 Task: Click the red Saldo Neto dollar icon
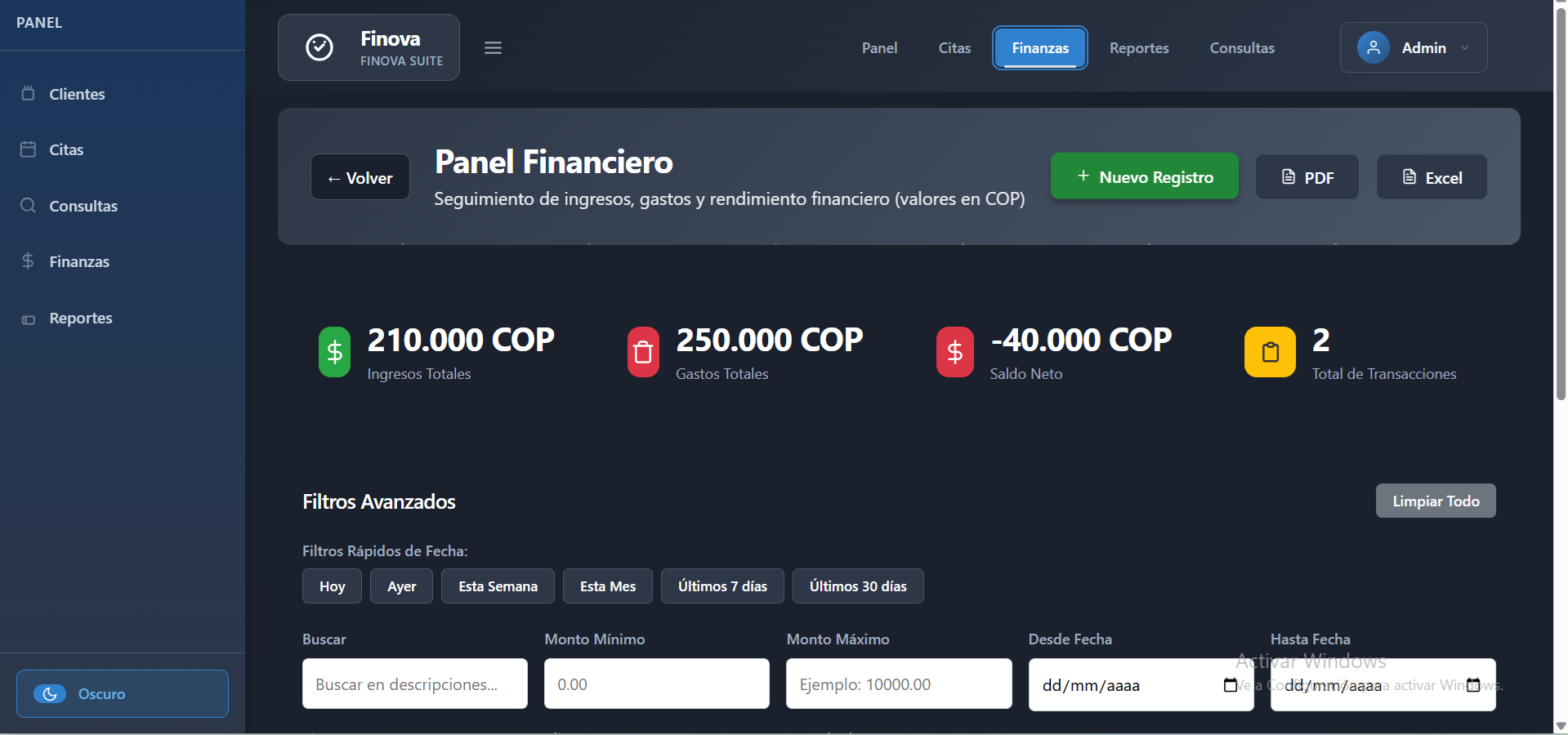[x=954, y=352]
